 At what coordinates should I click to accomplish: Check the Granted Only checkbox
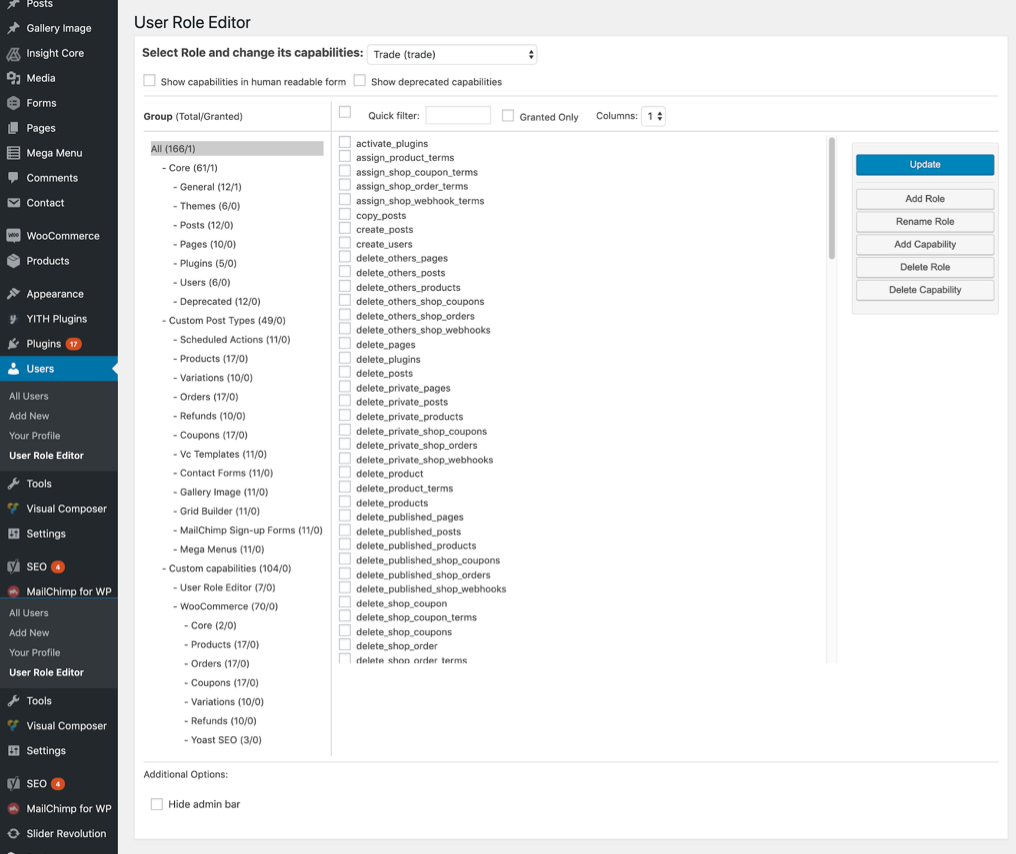508,115
